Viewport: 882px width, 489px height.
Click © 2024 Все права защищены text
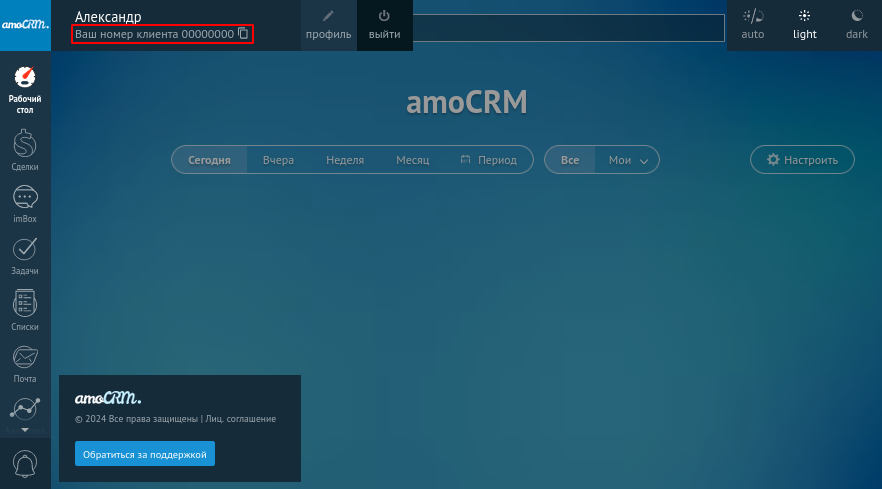[136, 419]
